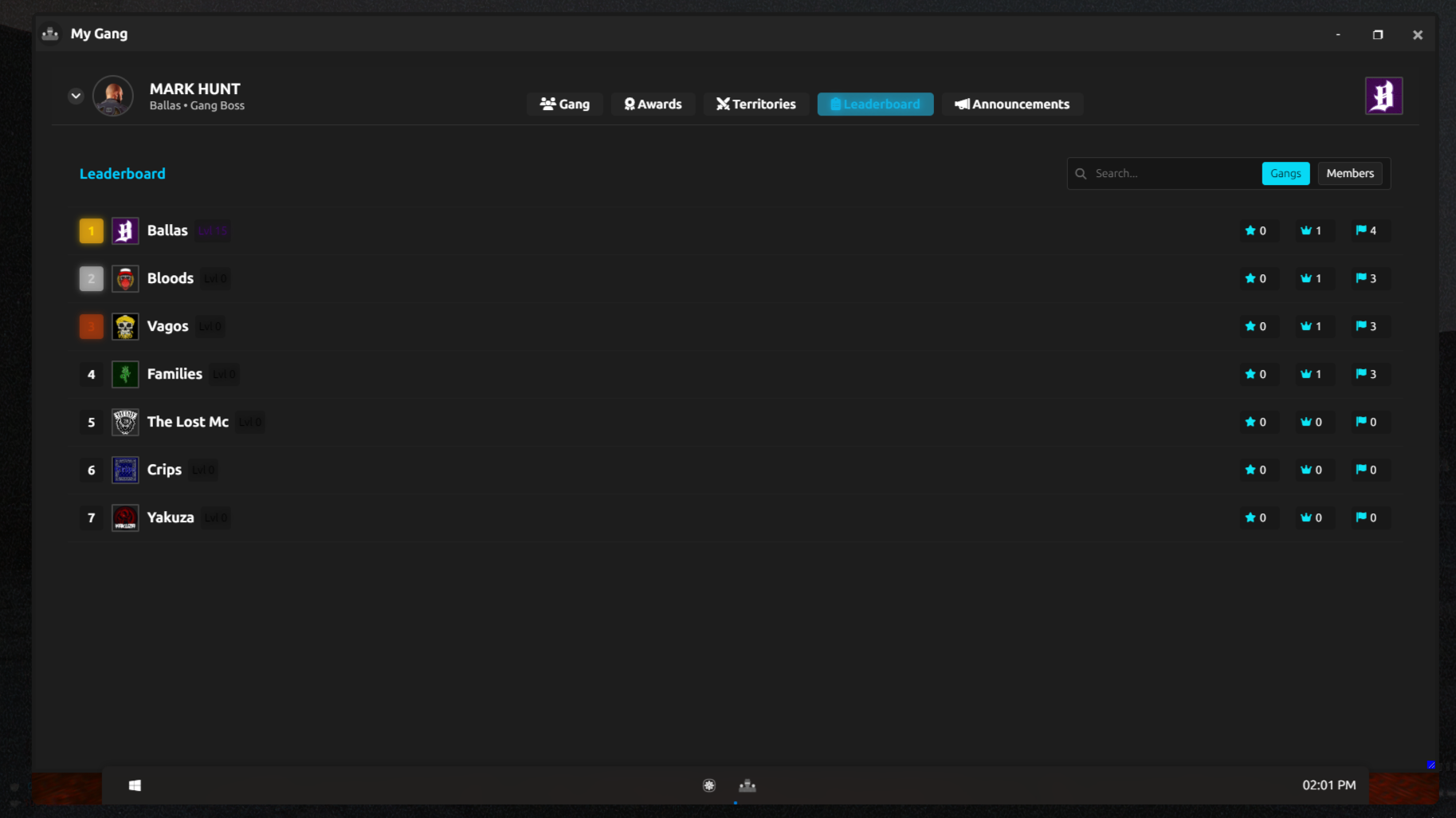Image resolution: width=1456 pixels, height=818 pixels.
Task: Click the Yakuza red logo icon
Action: click(125, 517)
